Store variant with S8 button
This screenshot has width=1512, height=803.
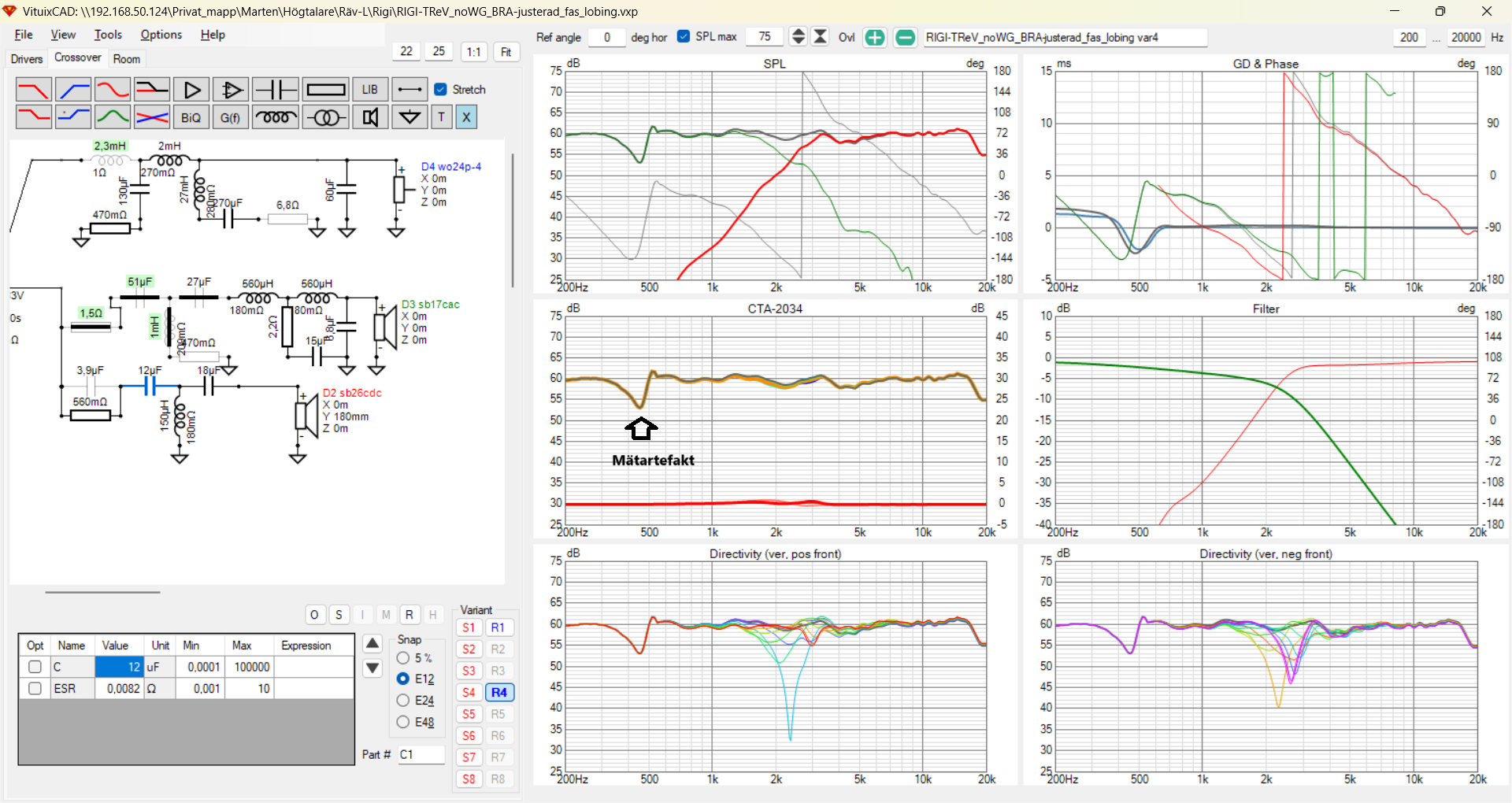coord(469,779)
